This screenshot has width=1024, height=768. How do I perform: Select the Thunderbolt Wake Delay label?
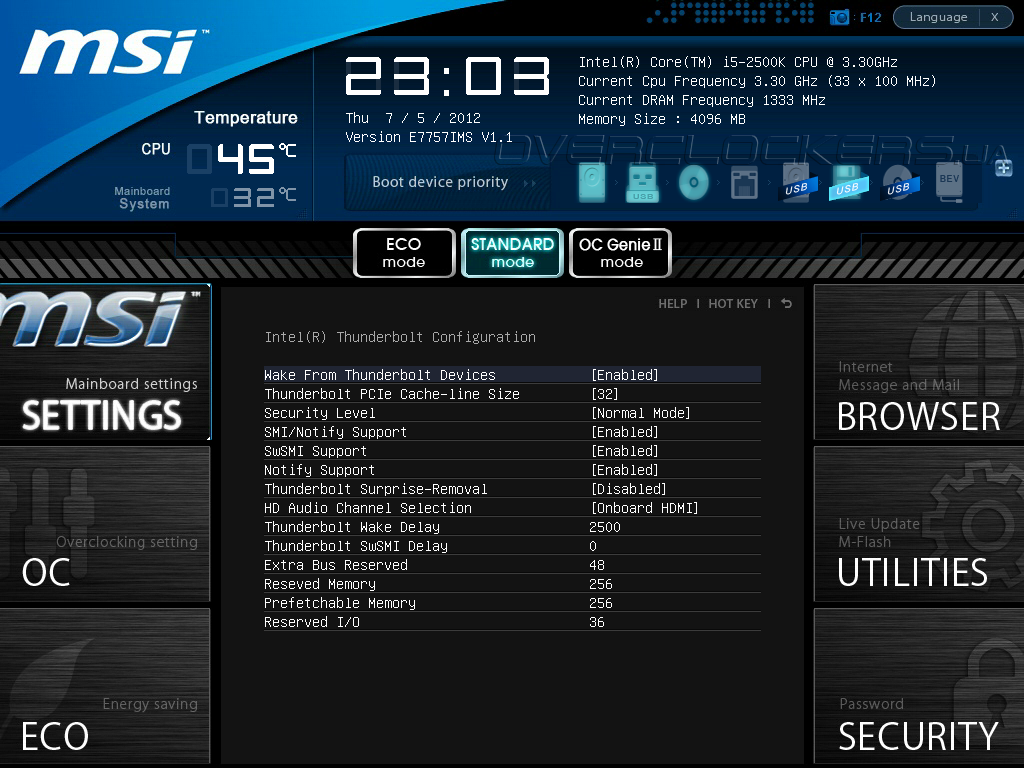tap(352, 527)
